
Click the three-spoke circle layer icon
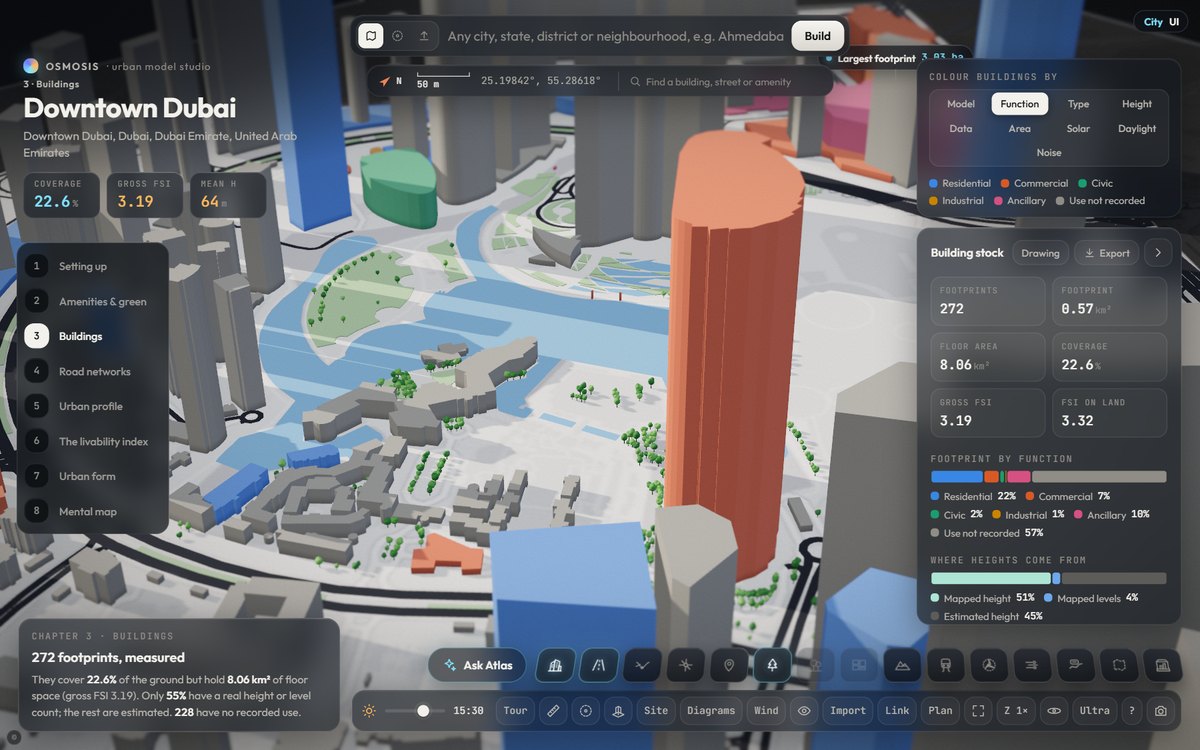click(989, 665)
